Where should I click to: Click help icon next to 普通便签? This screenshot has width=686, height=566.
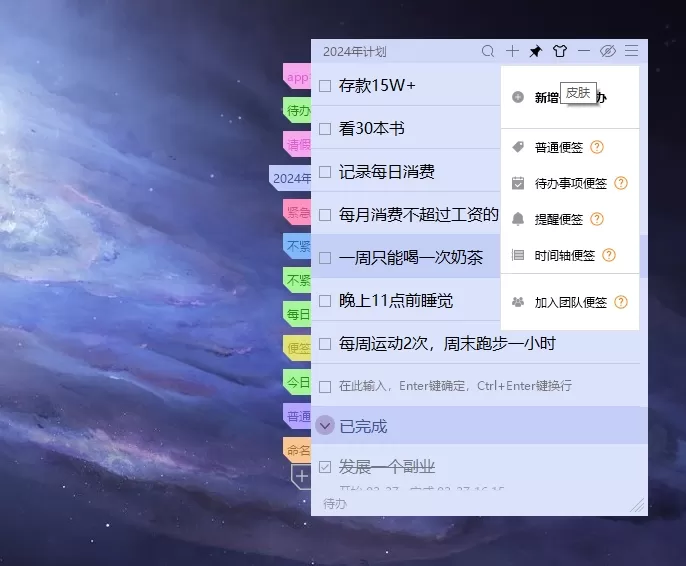(x=597, y=148)
